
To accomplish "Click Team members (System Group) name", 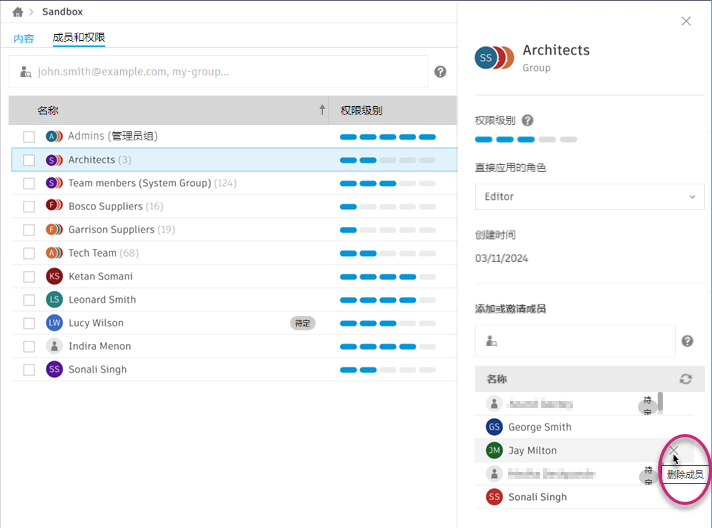I will coord(140,183).
